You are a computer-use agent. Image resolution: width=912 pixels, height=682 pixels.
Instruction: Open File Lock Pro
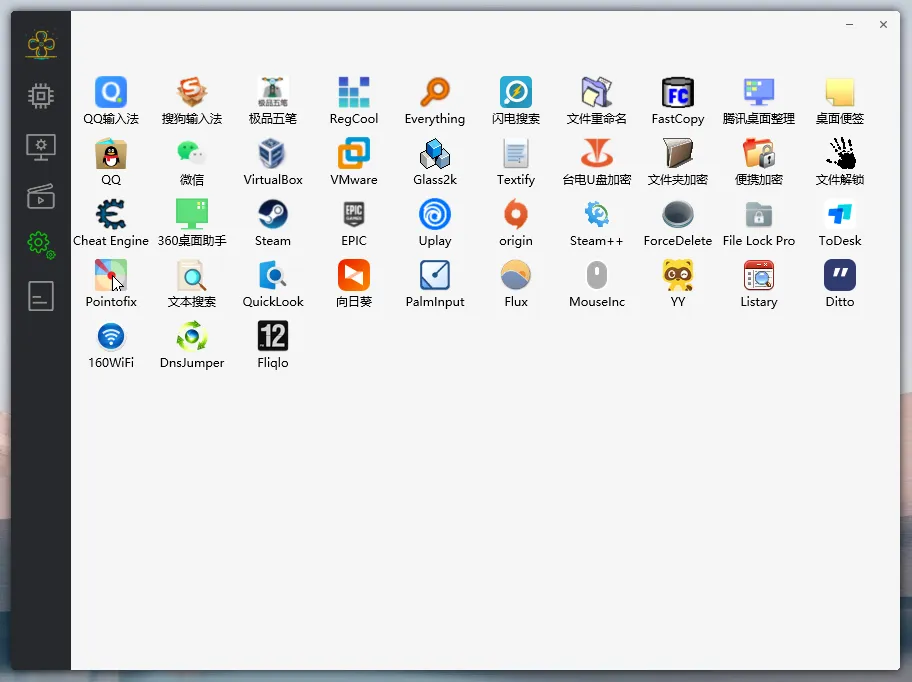tap(758, 214)
